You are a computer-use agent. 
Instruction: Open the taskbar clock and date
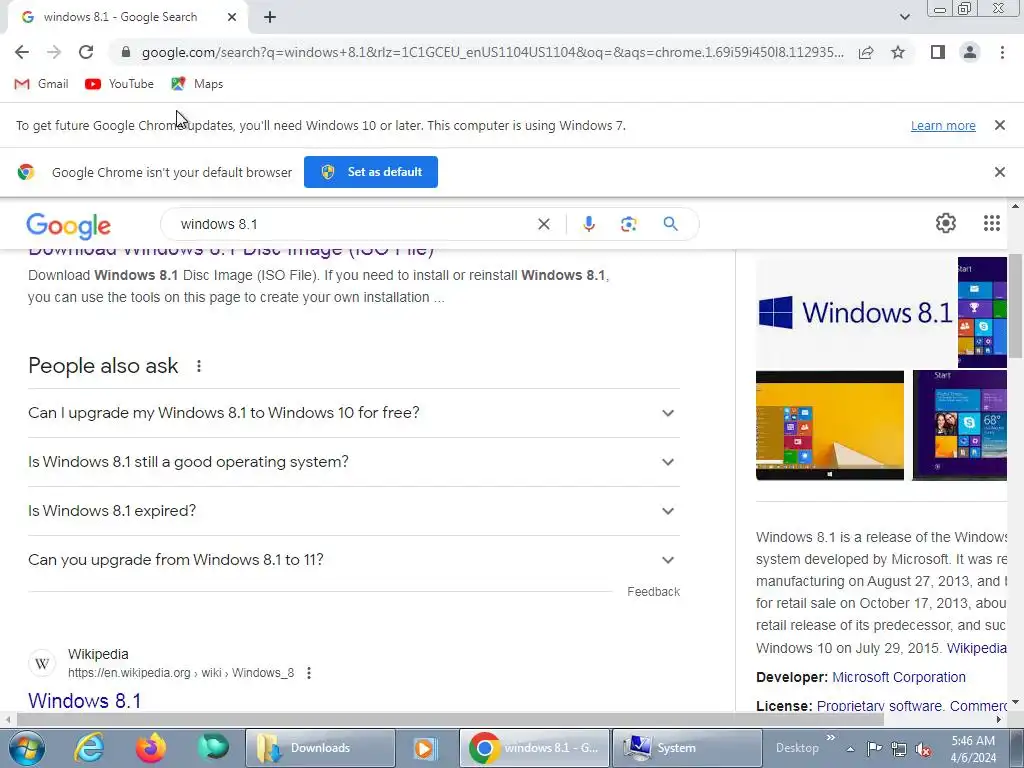point(973,749)
